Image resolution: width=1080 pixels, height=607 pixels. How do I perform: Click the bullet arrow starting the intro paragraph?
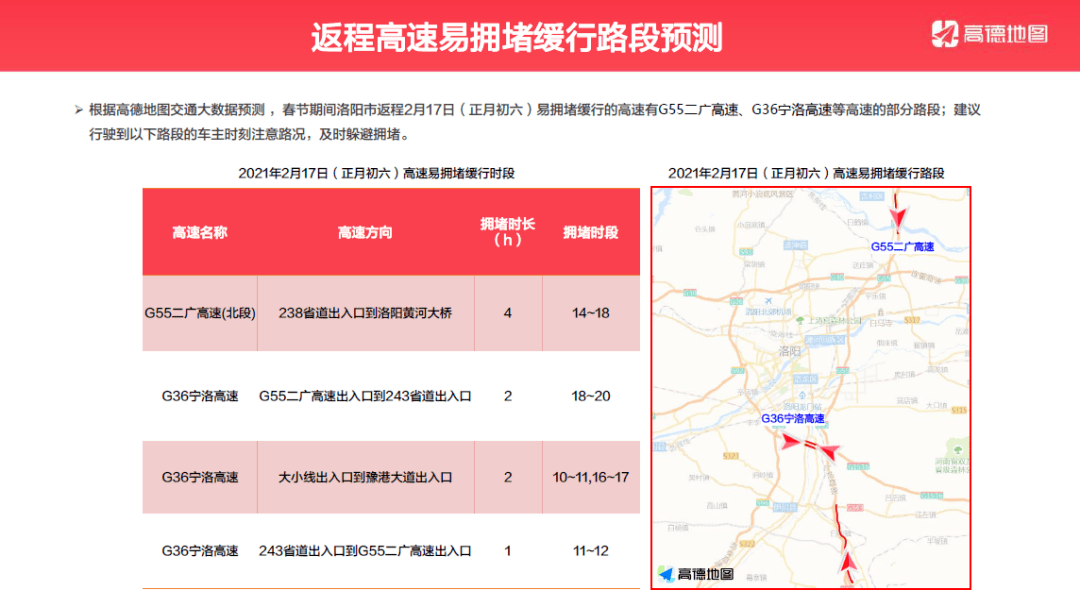click(79, 110)
